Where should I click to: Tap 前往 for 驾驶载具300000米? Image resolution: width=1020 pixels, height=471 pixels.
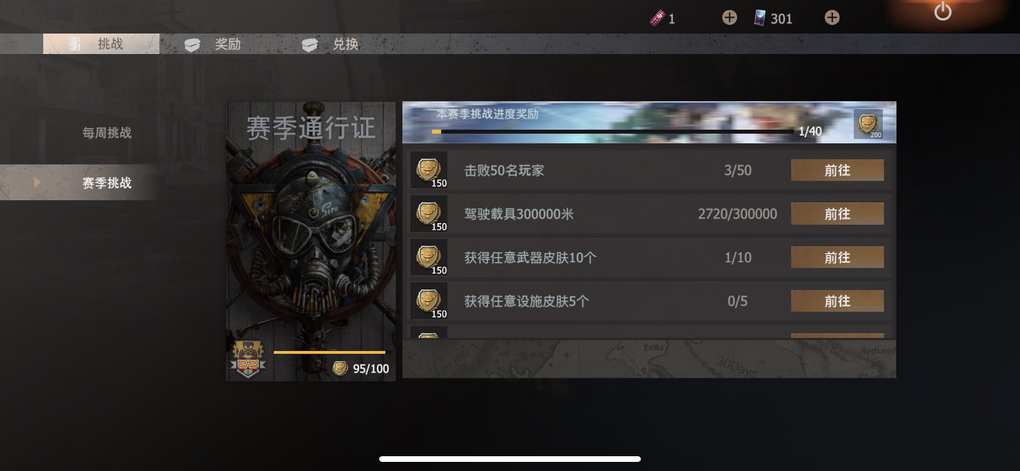(x=837, y=213)
